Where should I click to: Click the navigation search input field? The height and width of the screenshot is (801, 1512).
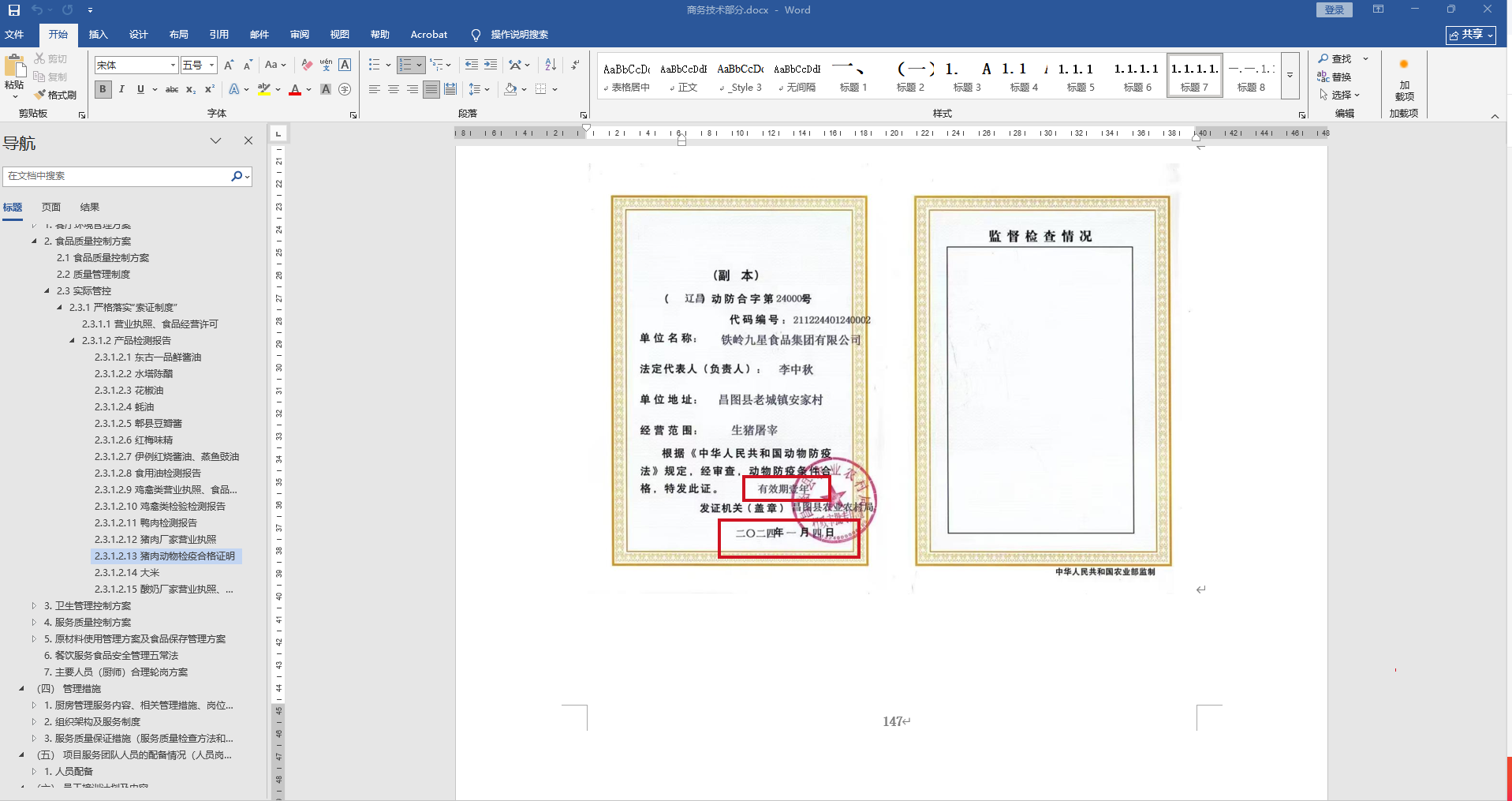click(x=117, y=176)
